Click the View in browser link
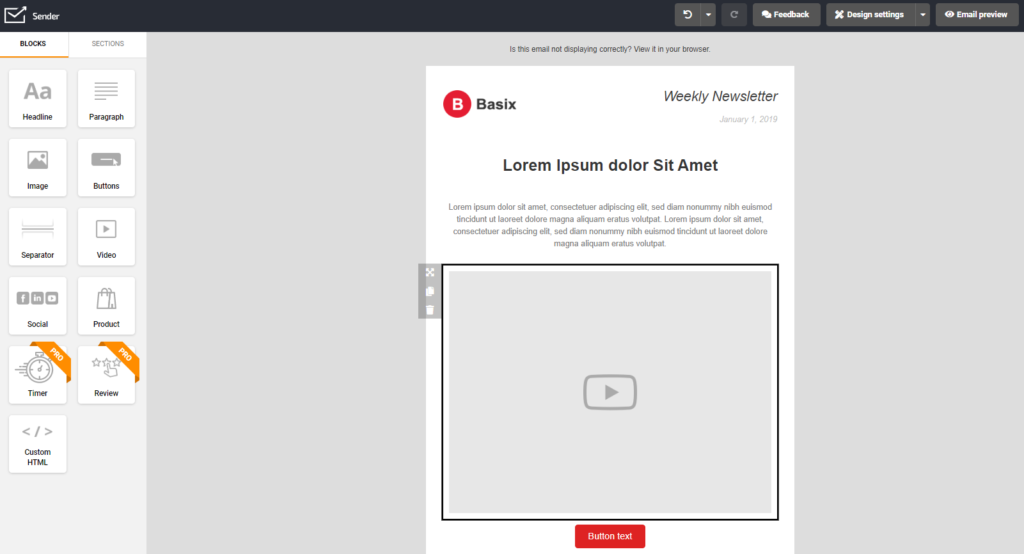 tap(671, 49)
